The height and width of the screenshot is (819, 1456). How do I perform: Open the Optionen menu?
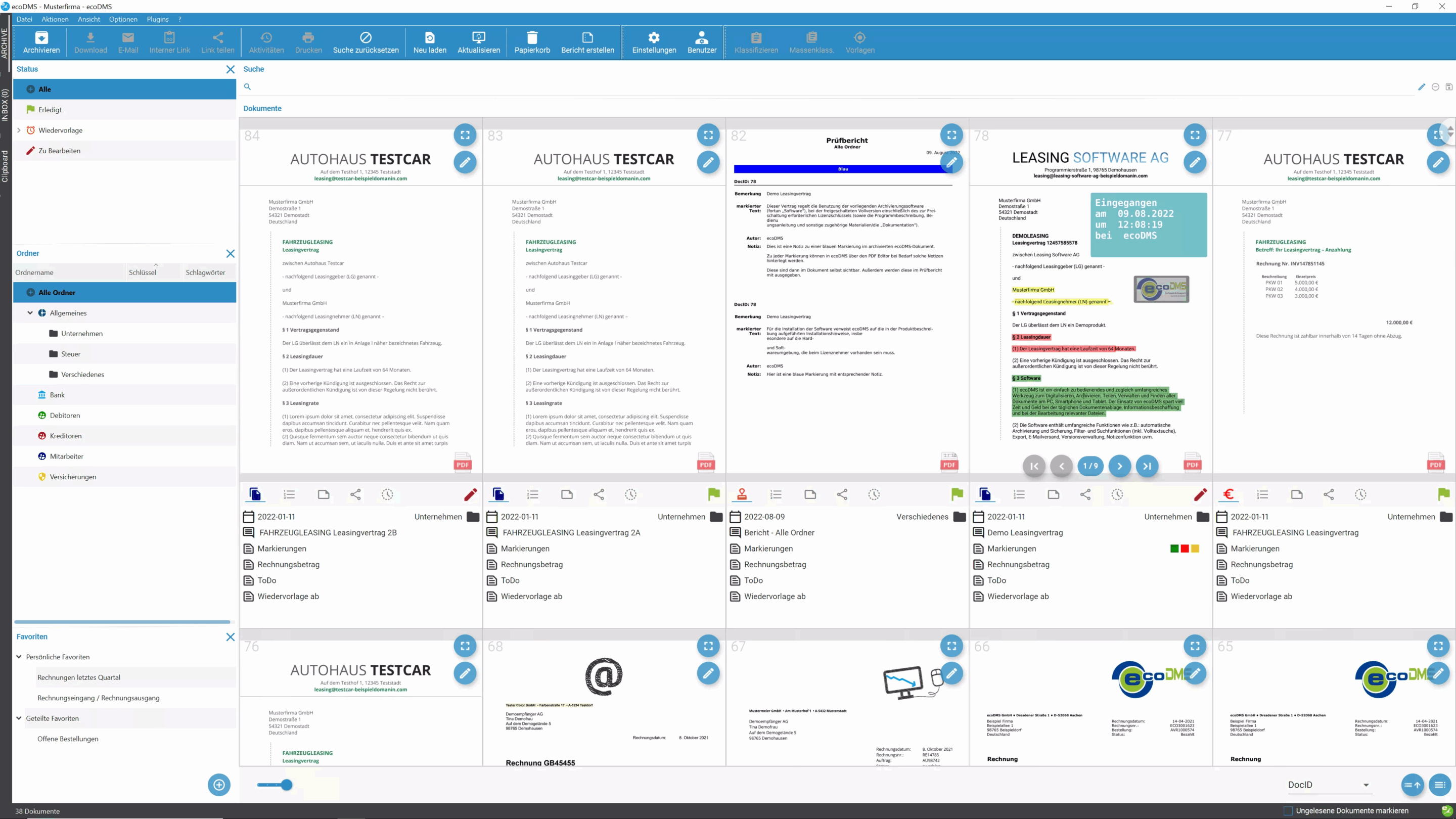tap(123, 19)
